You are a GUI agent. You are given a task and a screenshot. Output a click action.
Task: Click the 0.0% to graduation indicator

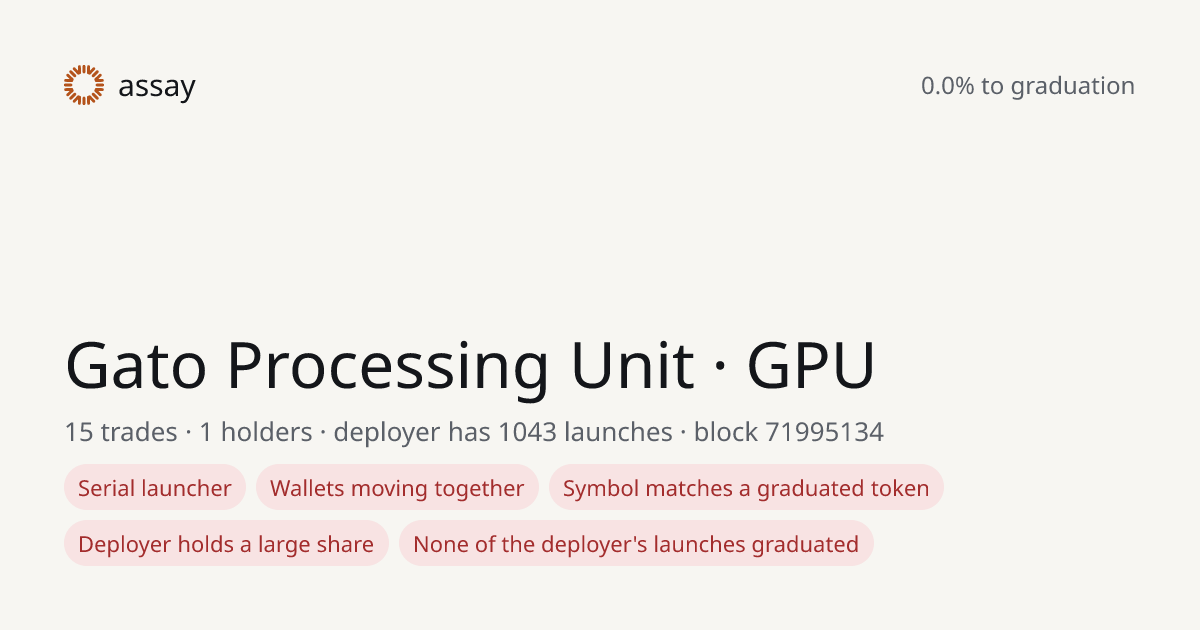point(1028,86)
